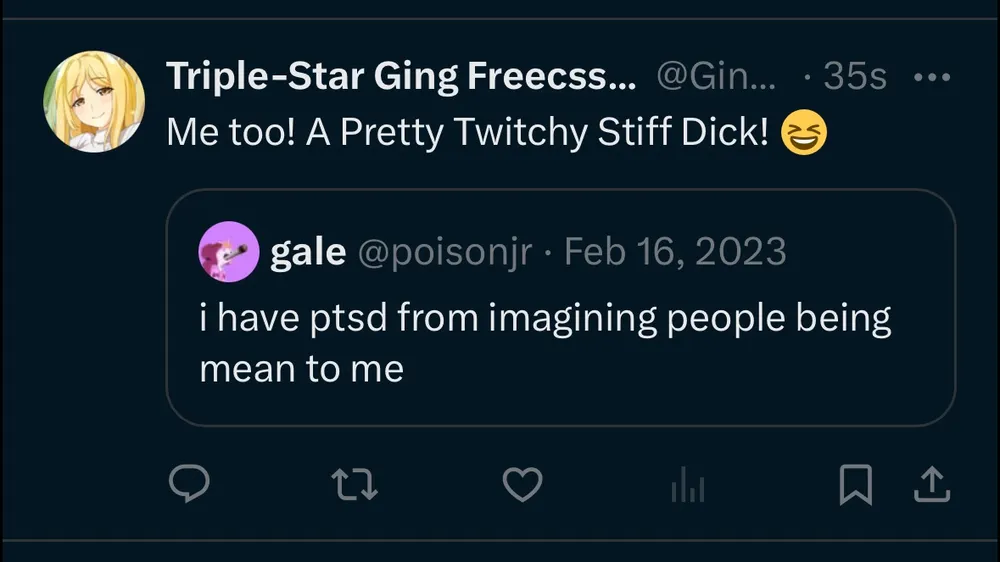Share the tweet via upload arrow icon
Screen dimensions: 1000x562
[931, 485]
